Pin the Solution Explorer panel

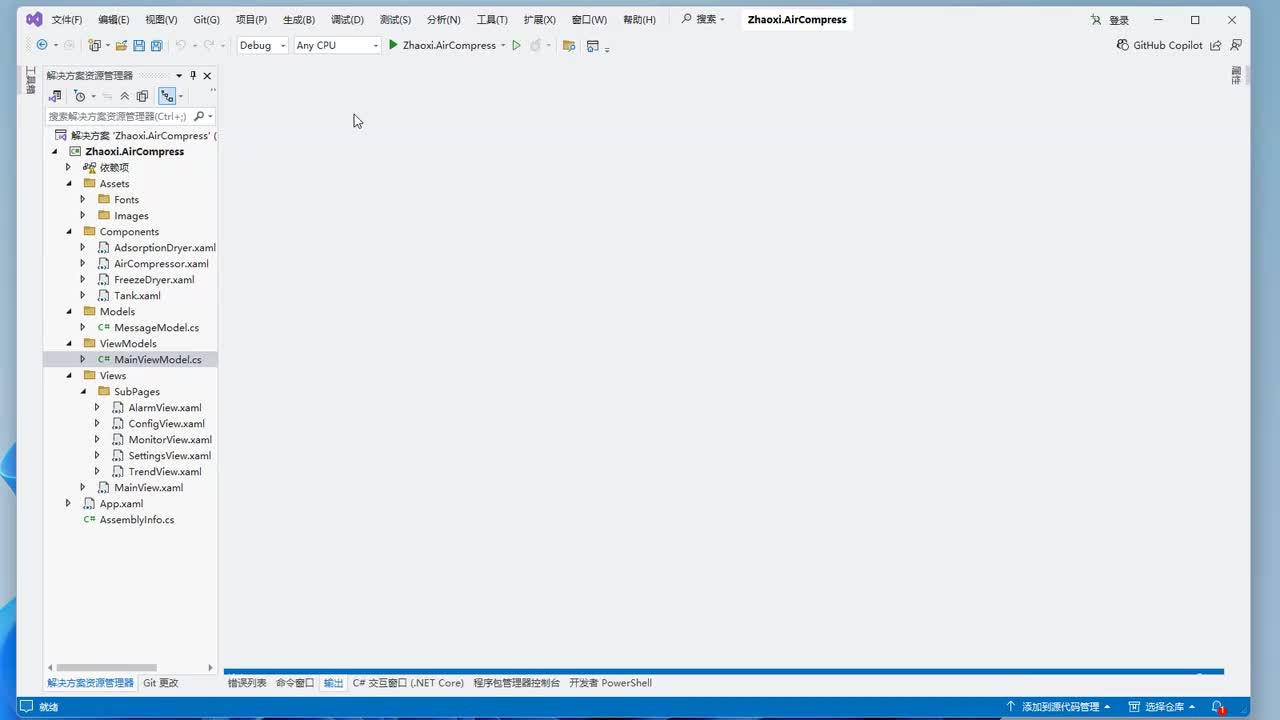tap(194, 75)
